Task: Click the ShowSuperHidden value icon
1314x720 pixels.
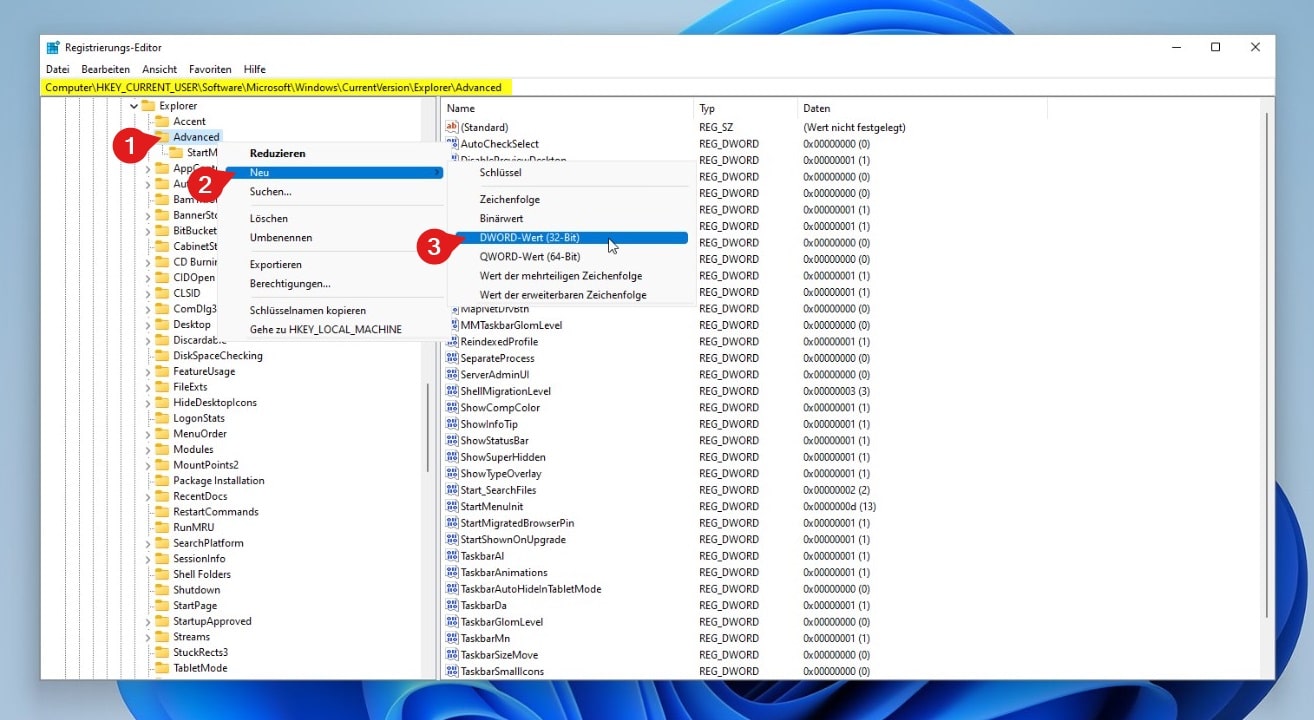Action: tap(452, 457)
